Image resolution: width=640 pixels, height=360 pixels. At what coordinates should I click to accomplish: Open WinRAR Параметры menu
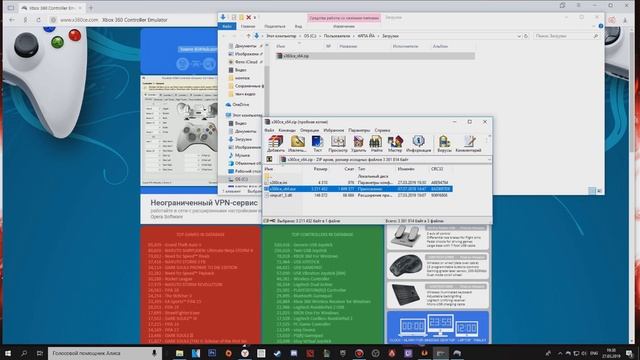click(359, 130)
